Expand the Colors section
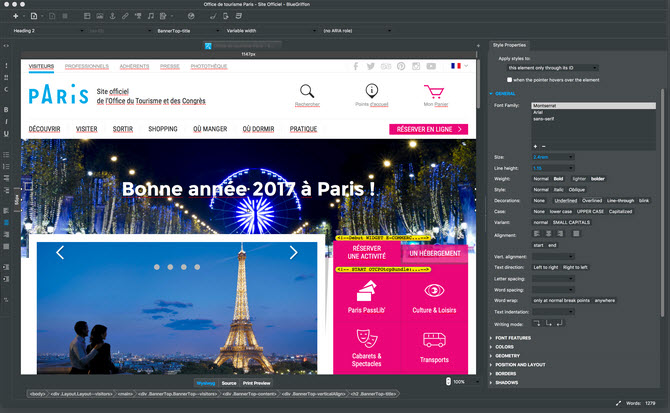 tap(502, 347)
